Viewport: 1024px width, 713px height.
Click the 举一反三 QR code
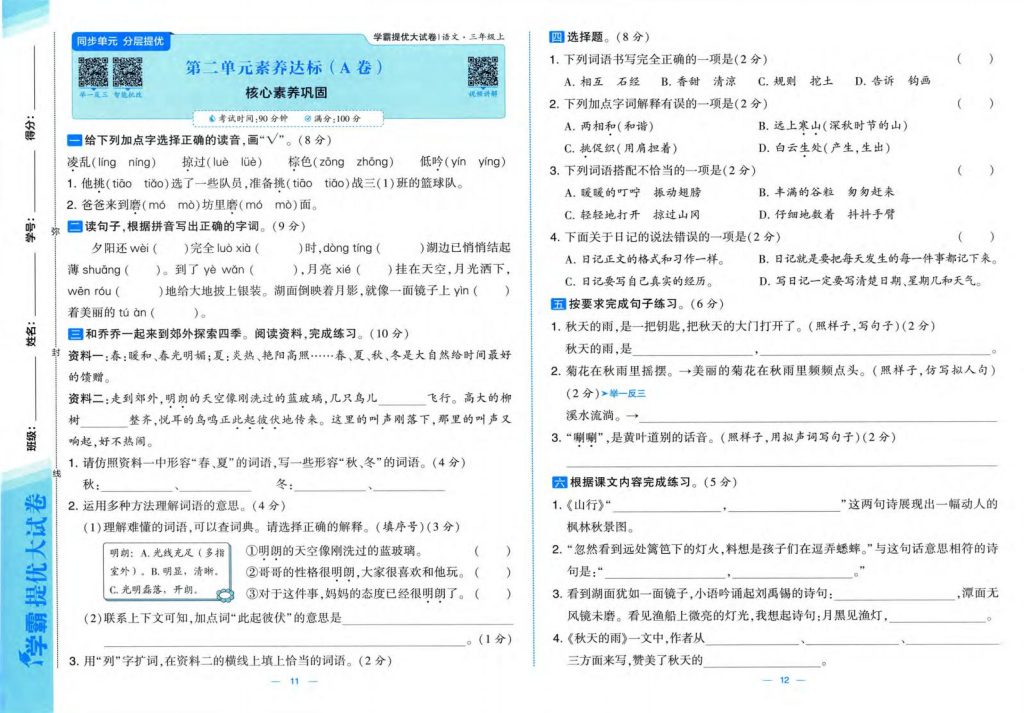92,72
